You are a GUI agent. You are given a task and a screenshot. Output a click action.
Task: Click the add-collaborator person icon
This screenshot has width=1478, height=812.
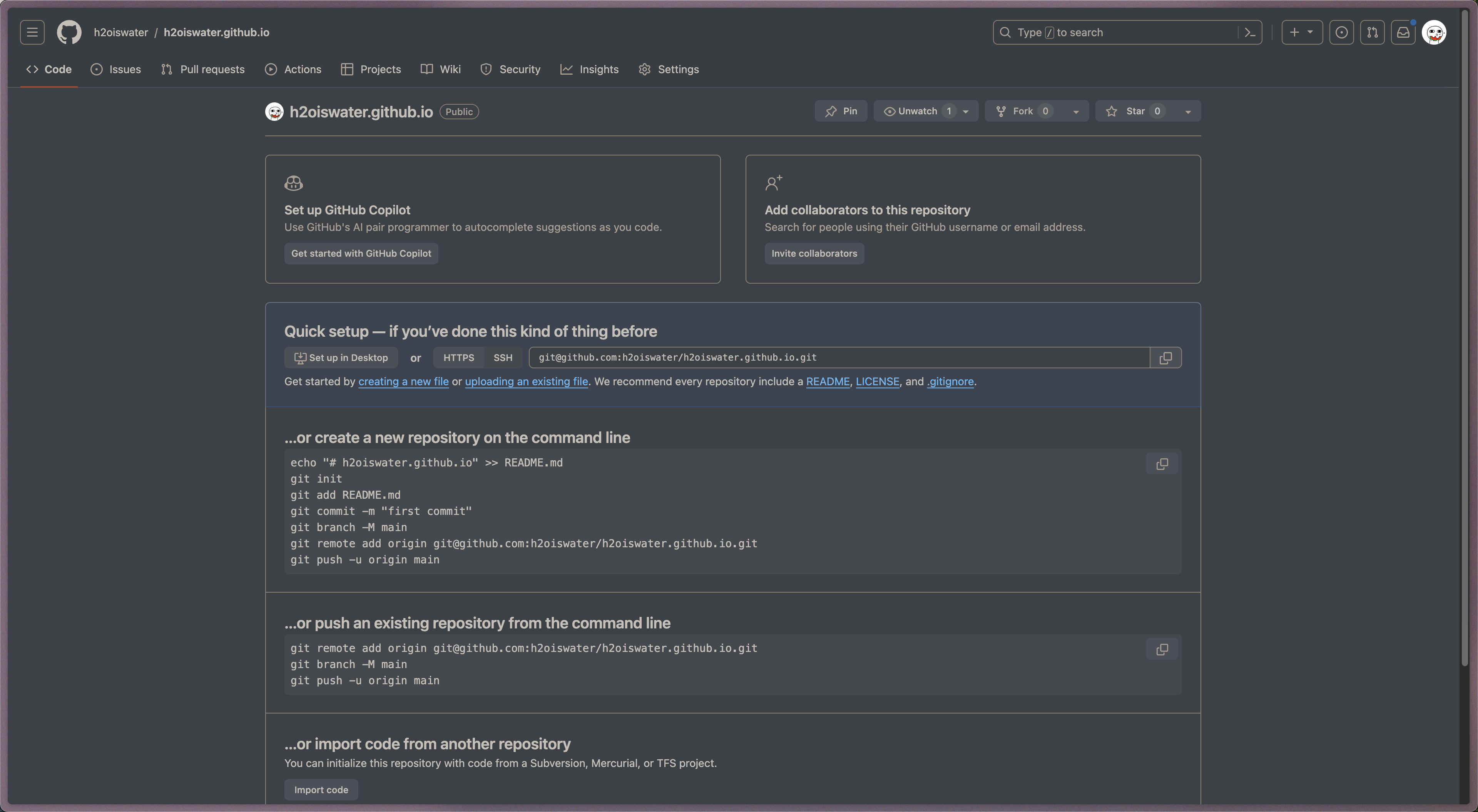(773, 183)
